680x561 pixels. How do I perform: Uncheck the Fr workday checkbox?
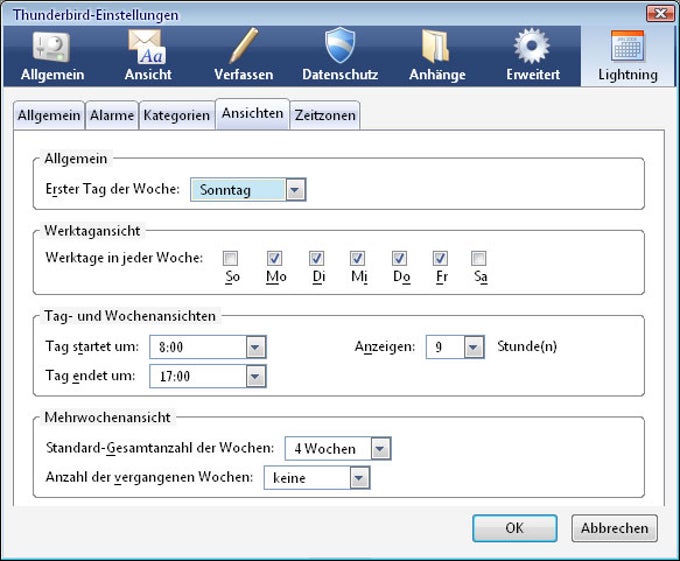(x=440, y=258)
